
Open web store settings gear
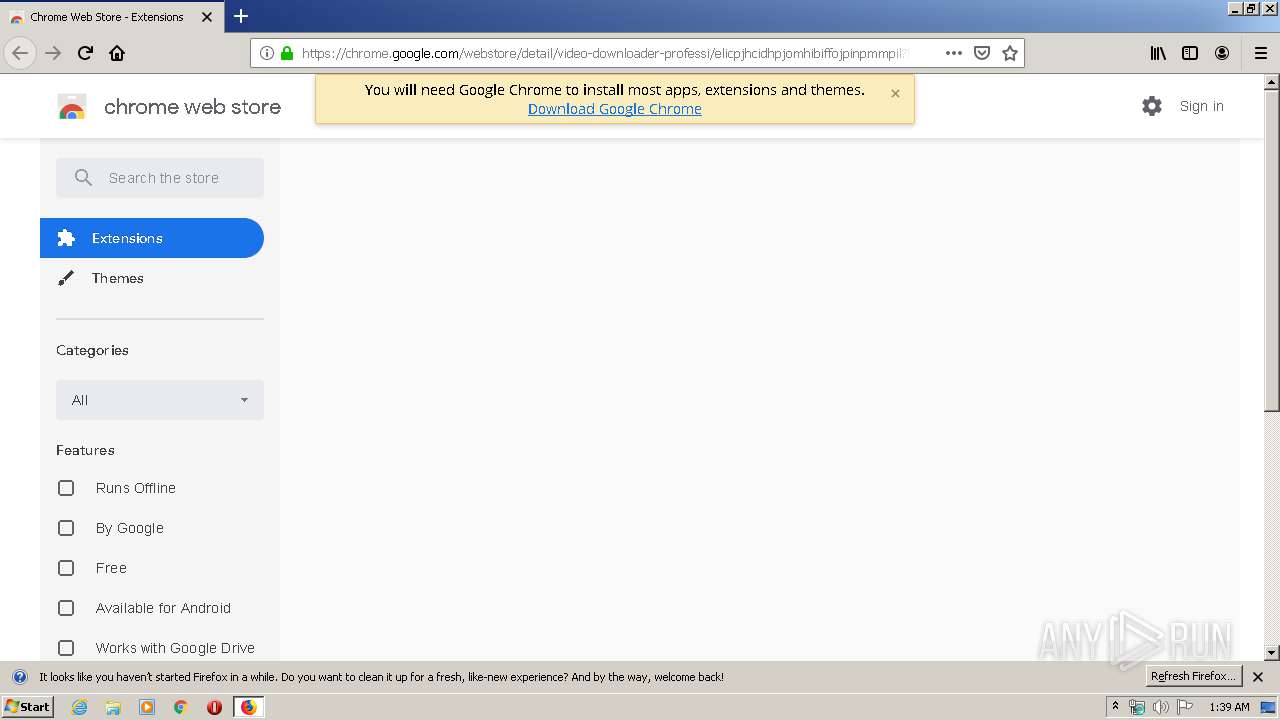(1152, 106)
